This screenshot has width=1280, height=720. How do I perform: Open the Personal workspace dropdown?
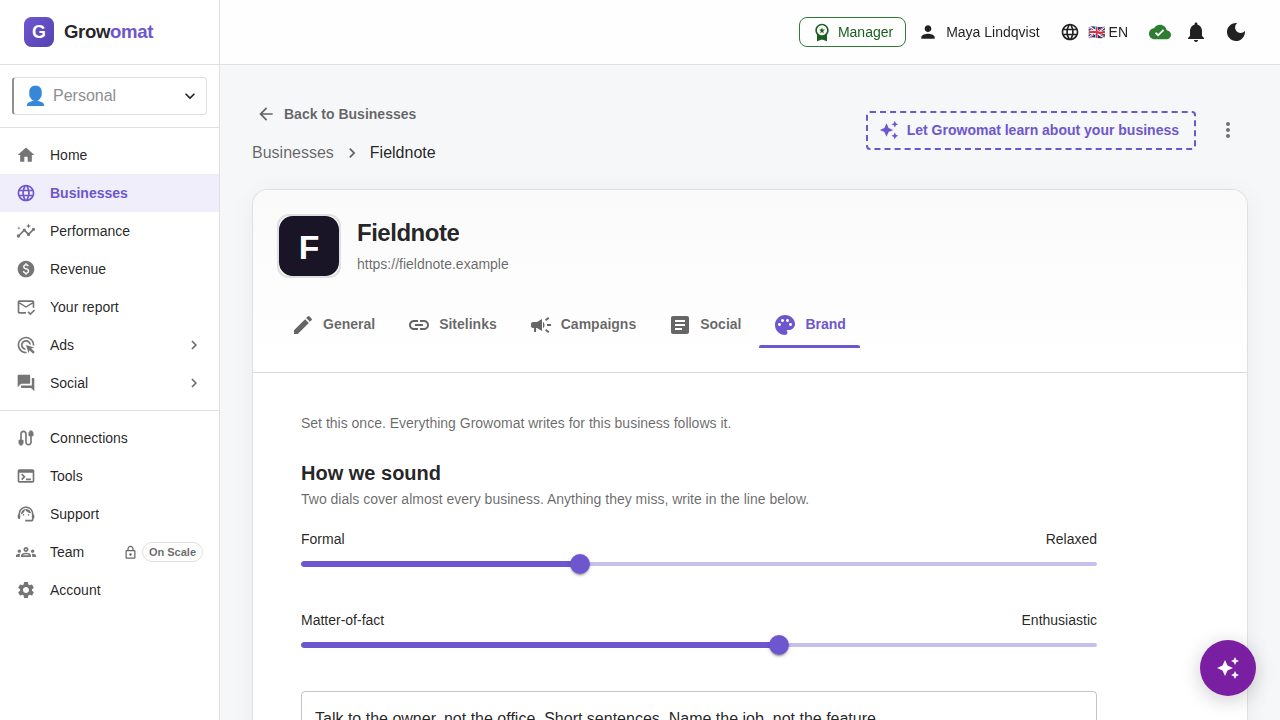point(110,96)
